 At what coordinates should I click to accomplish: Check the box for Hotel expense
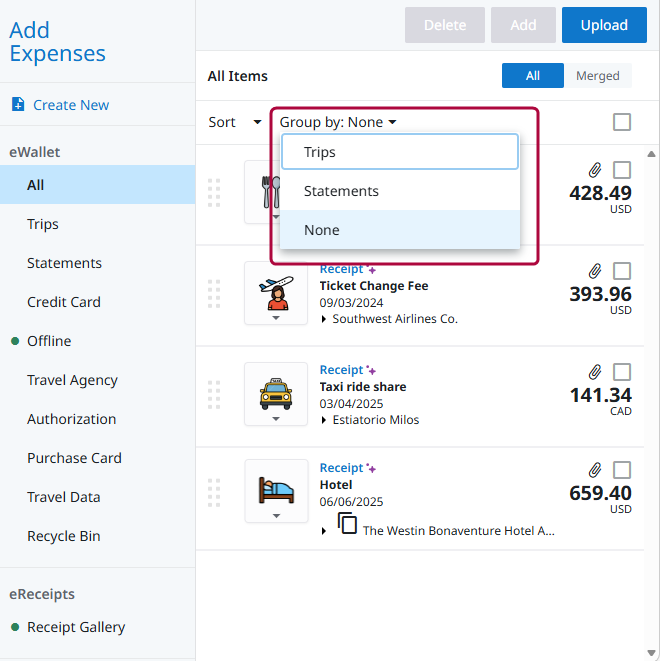[622, 470]
